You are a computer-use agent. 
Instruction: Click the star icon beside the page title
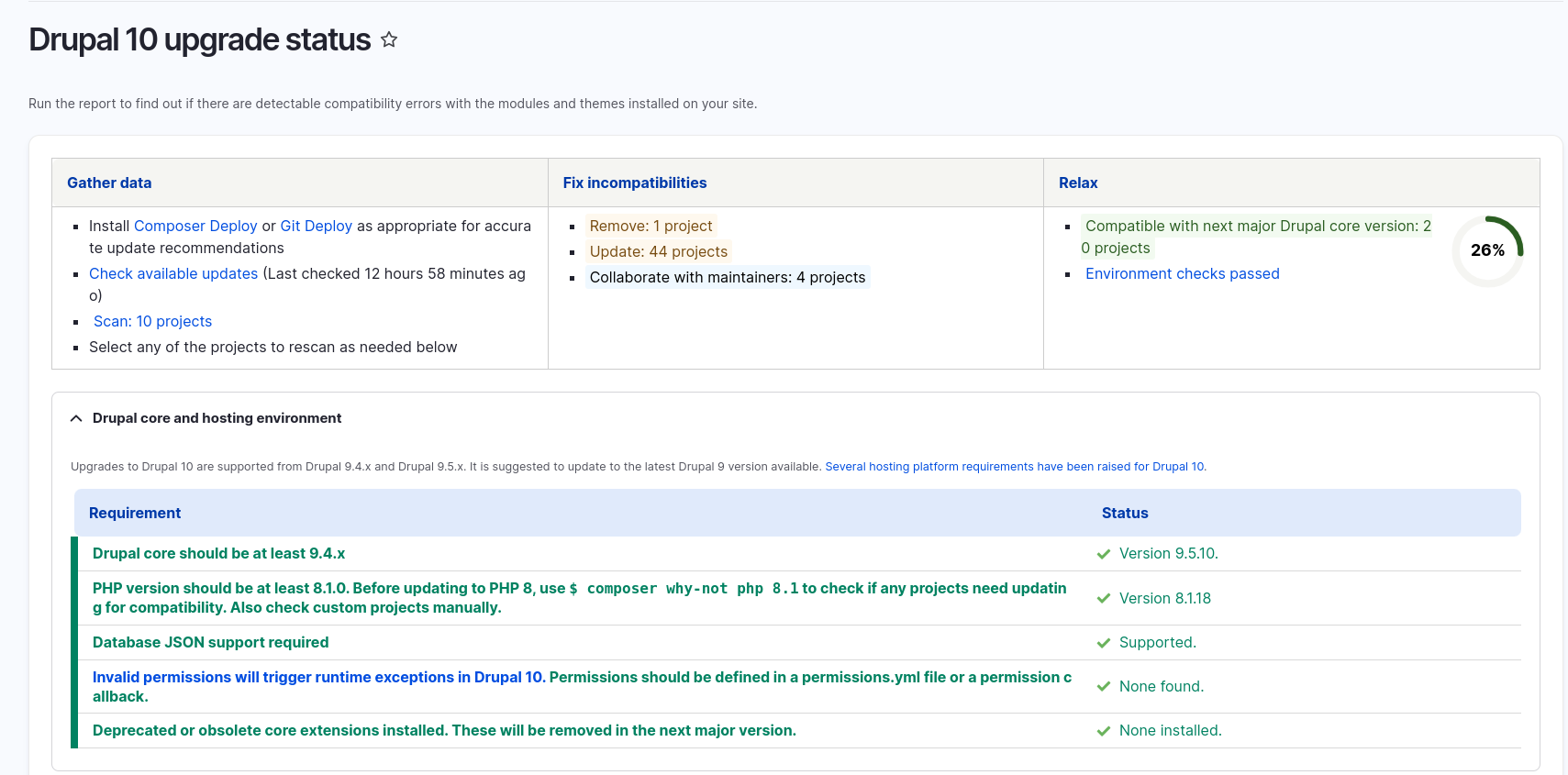(389, 39)
